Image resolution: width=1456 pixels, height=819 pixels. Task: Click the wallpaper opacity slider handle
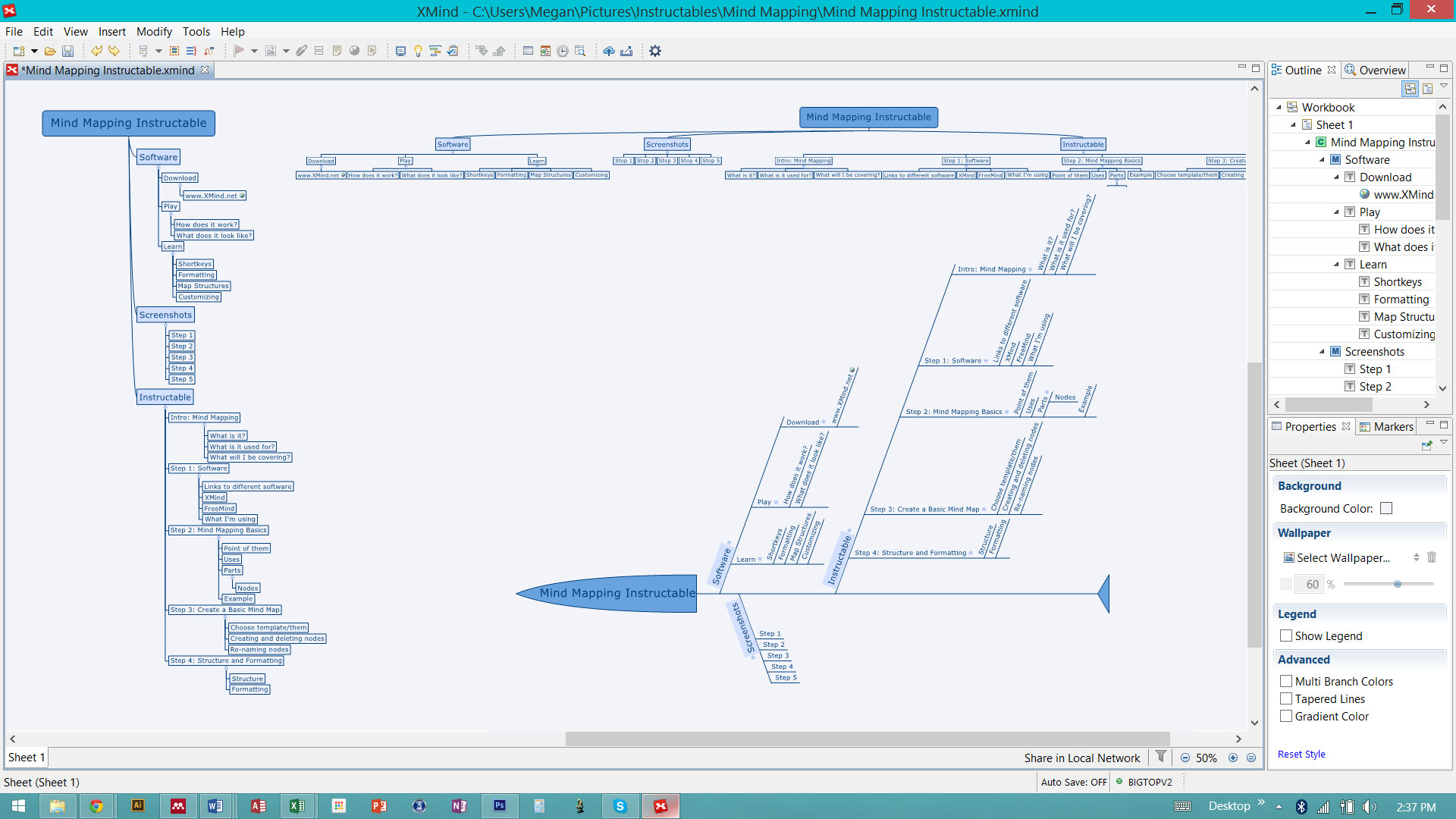[1397, 584]
